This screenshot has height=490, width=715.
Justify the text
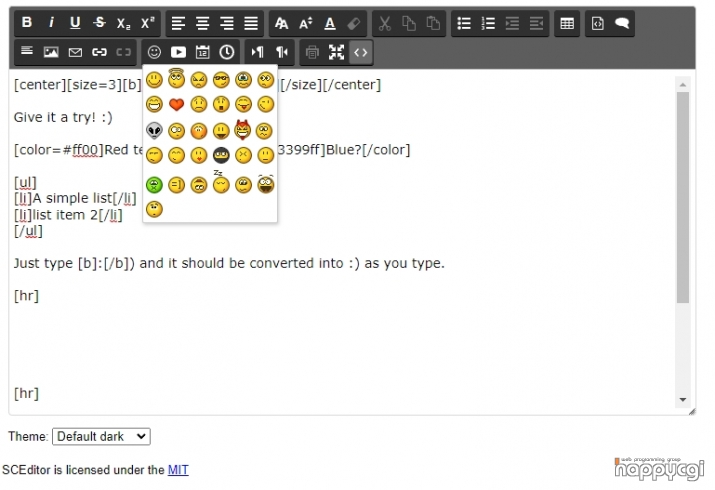(251, 23)
